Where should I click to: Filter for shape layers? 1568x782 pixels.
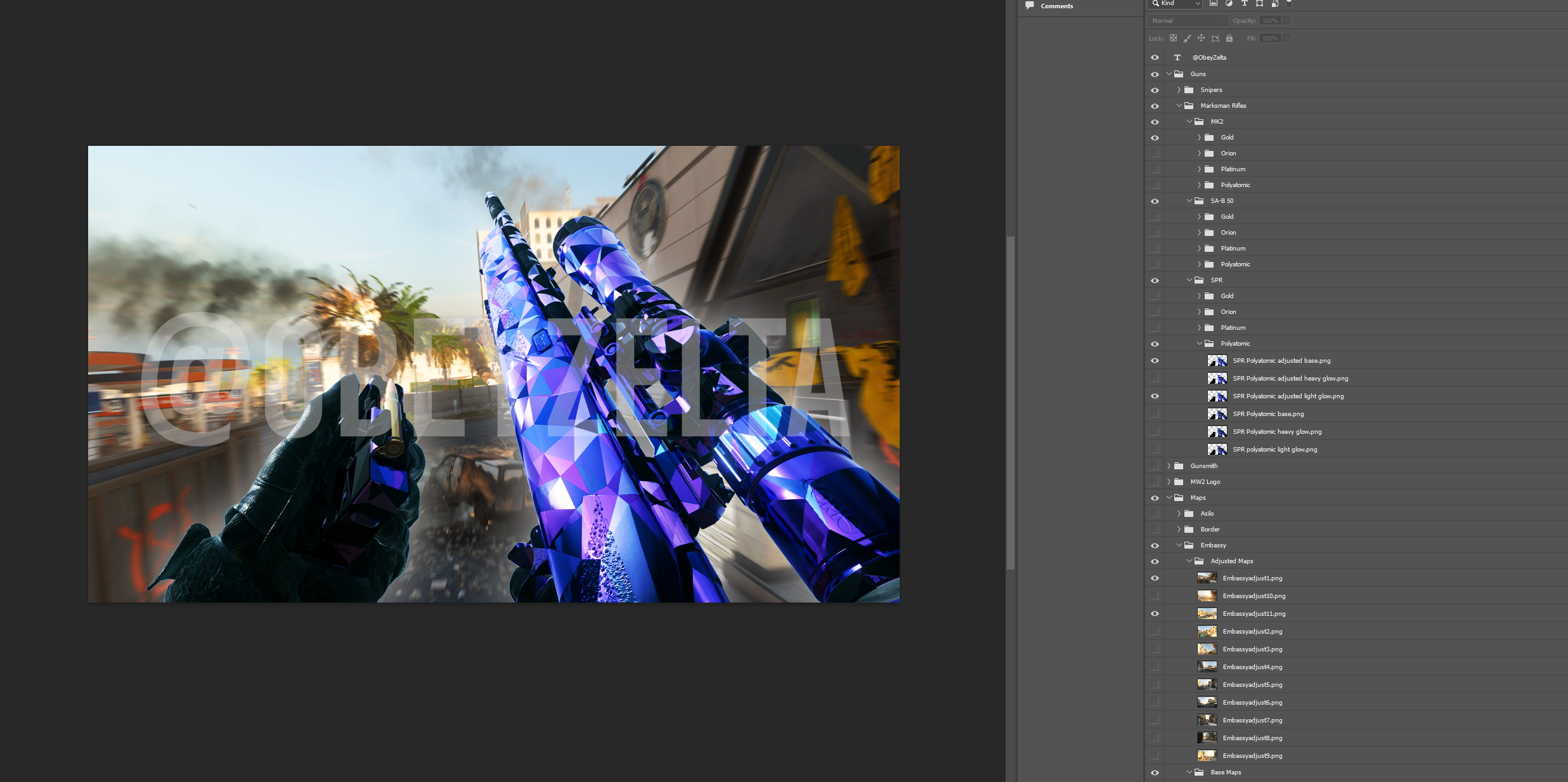1259,4
